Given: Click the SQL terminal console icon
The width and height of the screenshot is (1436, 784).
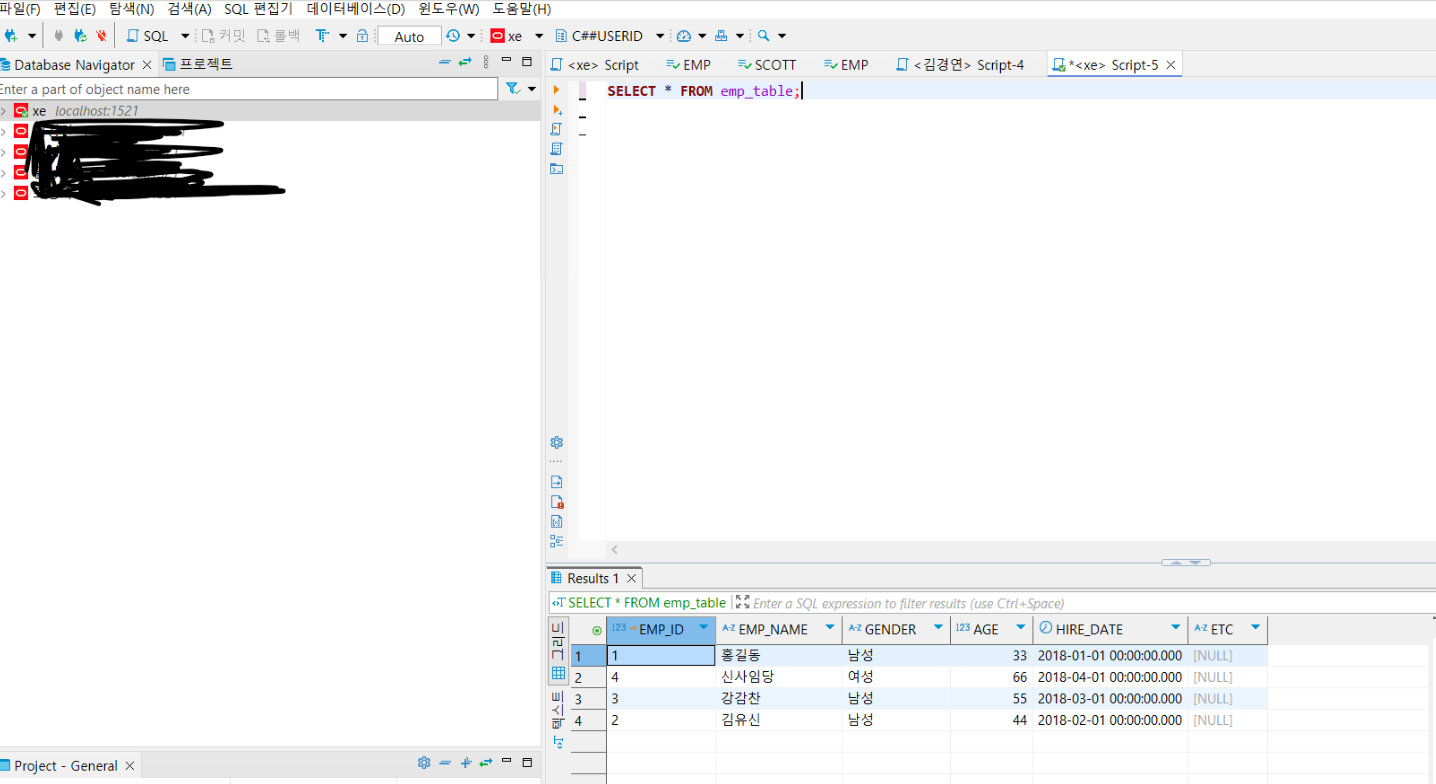Looking at the screenshot, I should (557, 169).
